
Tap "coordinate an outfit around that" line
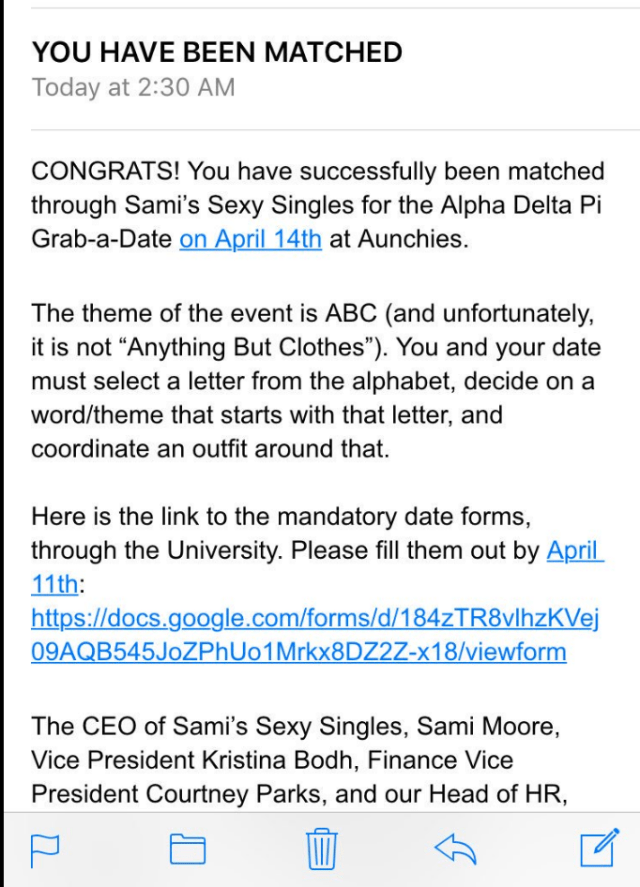210,449
